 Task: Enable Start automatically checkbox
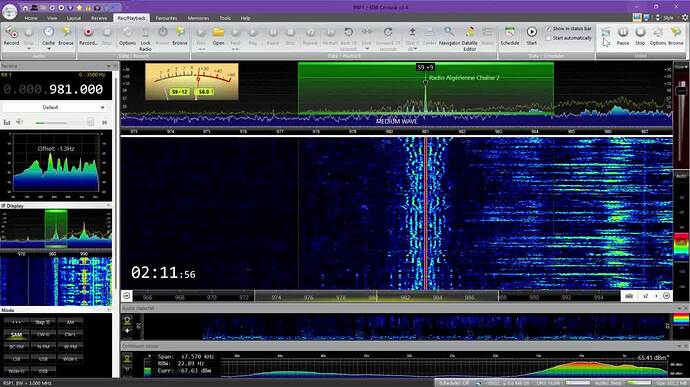pyautogui.click(x=548, y=38)
